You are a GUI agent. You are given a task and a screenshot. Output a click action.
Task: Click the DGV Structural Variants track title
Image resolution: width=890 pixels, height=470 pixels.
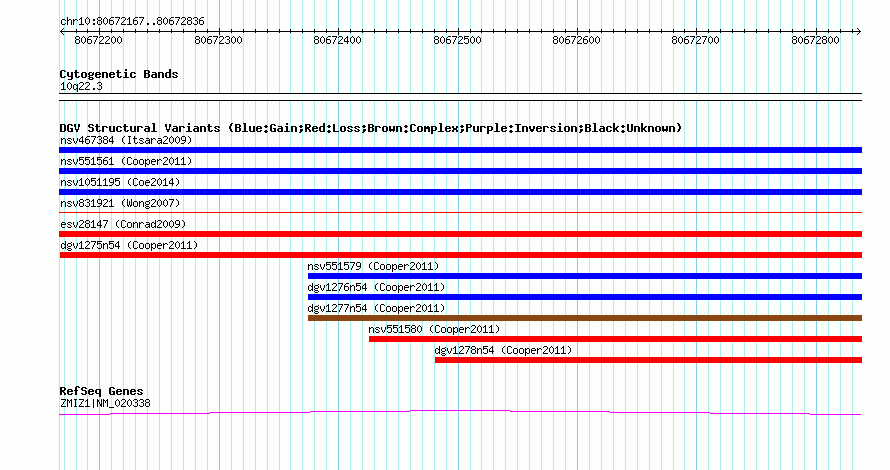coord(371,128)
